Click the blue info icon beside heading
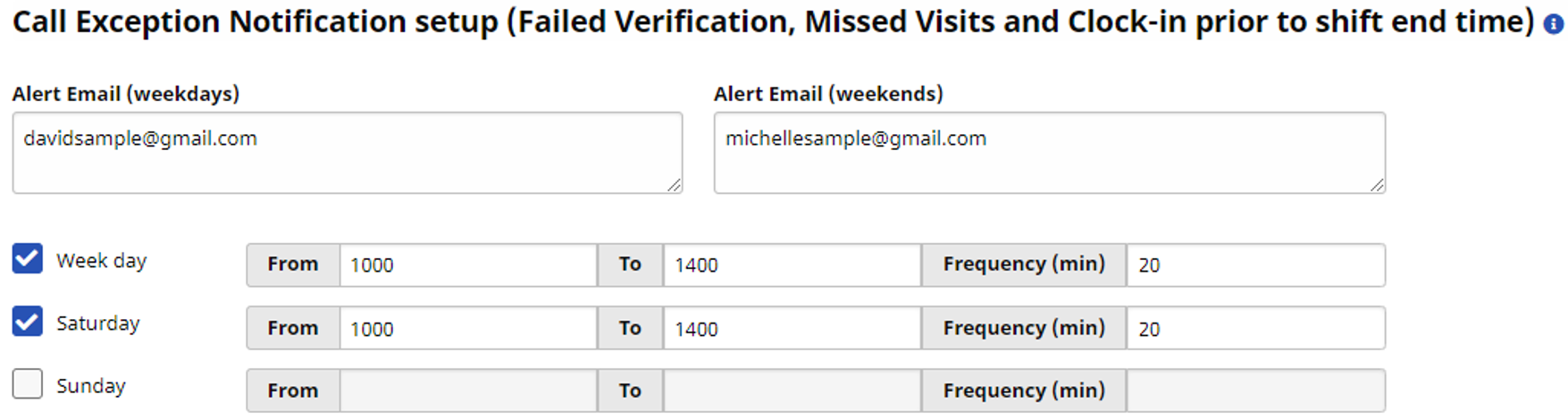This screenshot has height=420, width=1568. tap(1554, 25)
